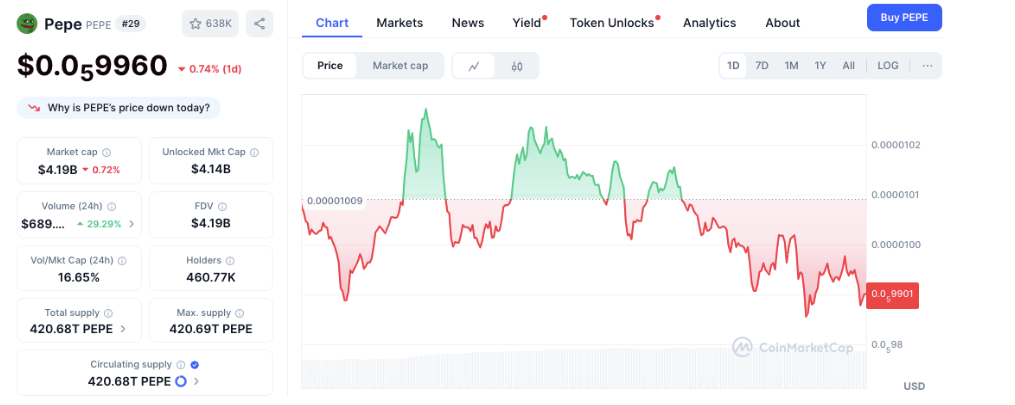Click the volume bars strip under chart
The image size is (1015, 405).
584,369
